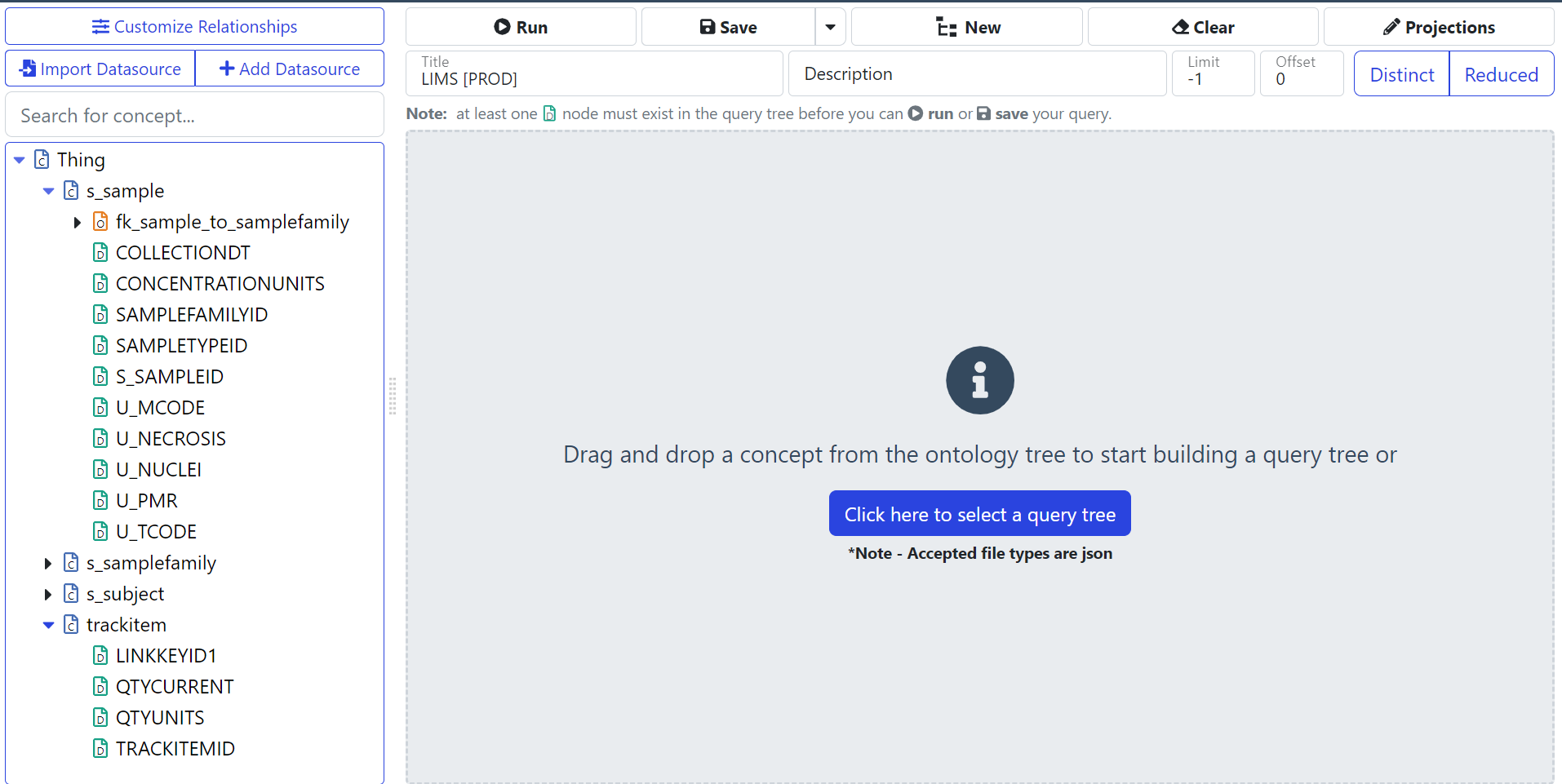Viewport: 1562px width, 784px height.
Task: Focus the Search for concept field
Action: pos(194,116)
